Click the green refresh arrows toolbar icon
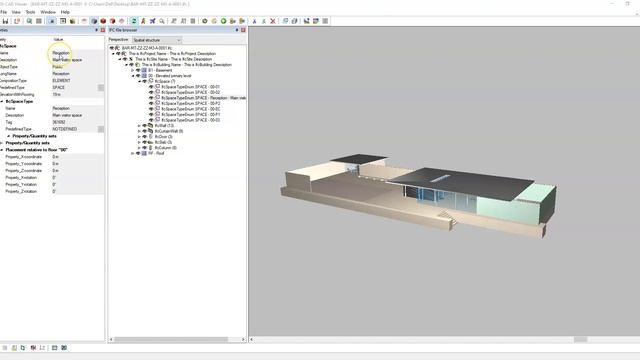Image resolution: width=640 pixels, height=360 pixels. pos(133,21)
